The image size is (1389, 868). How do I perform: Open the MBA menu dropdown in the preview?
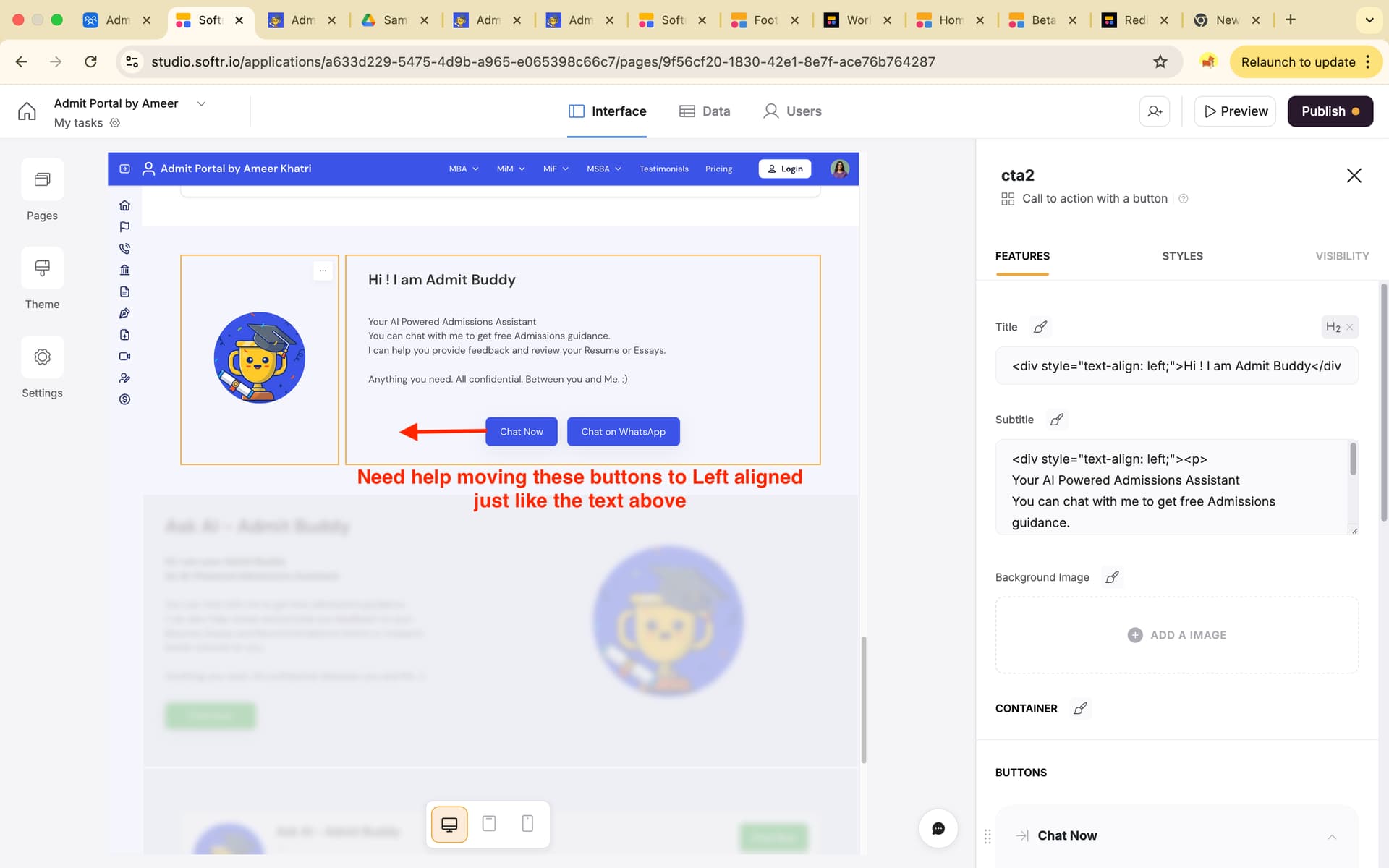click(463, 169)
